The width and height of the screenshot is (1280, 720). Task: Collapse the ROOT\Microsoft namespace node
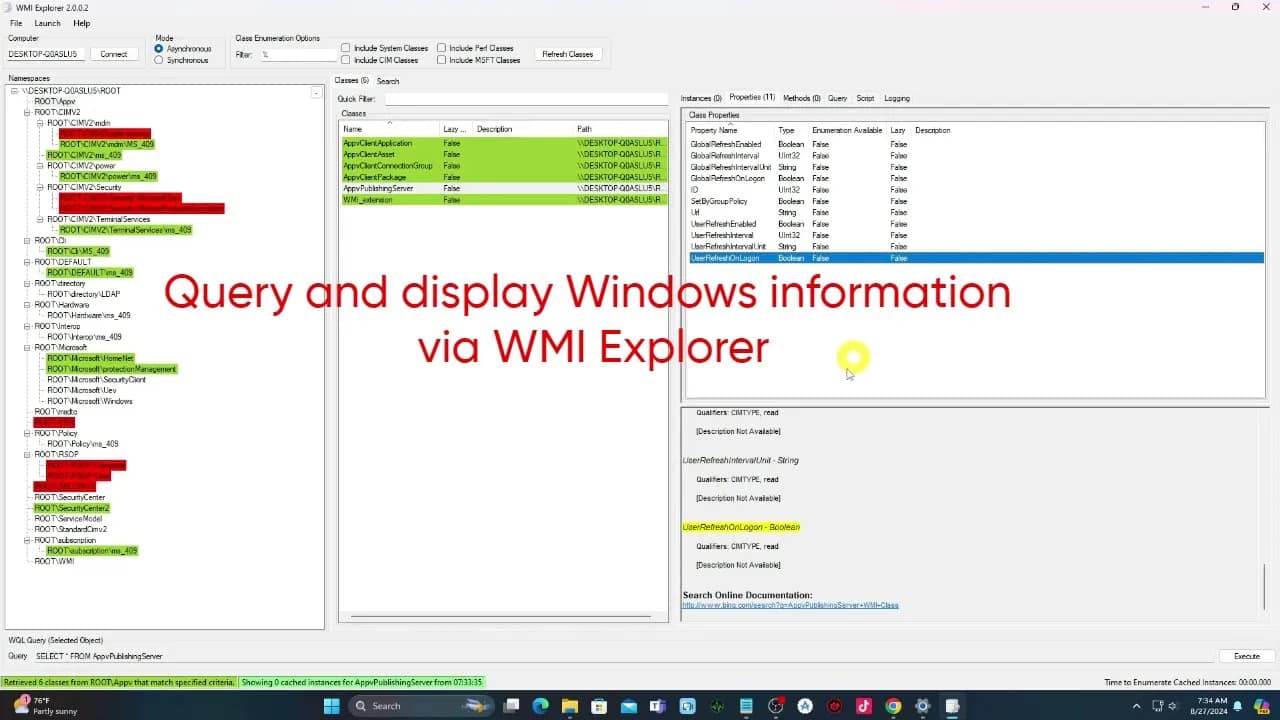(26, 348)
